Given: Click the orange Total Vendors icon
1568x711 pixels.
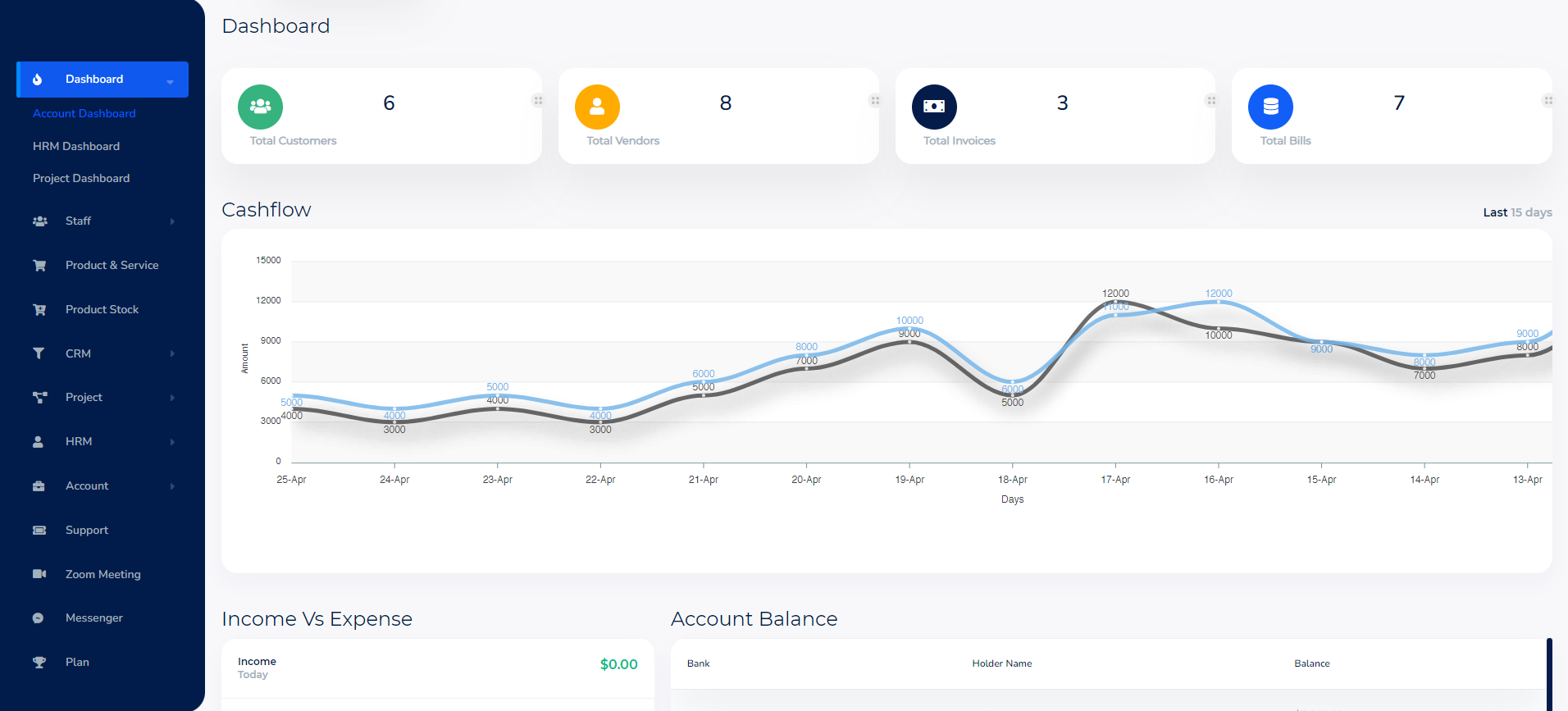Looking at the screenshot, I should (597, 107).
